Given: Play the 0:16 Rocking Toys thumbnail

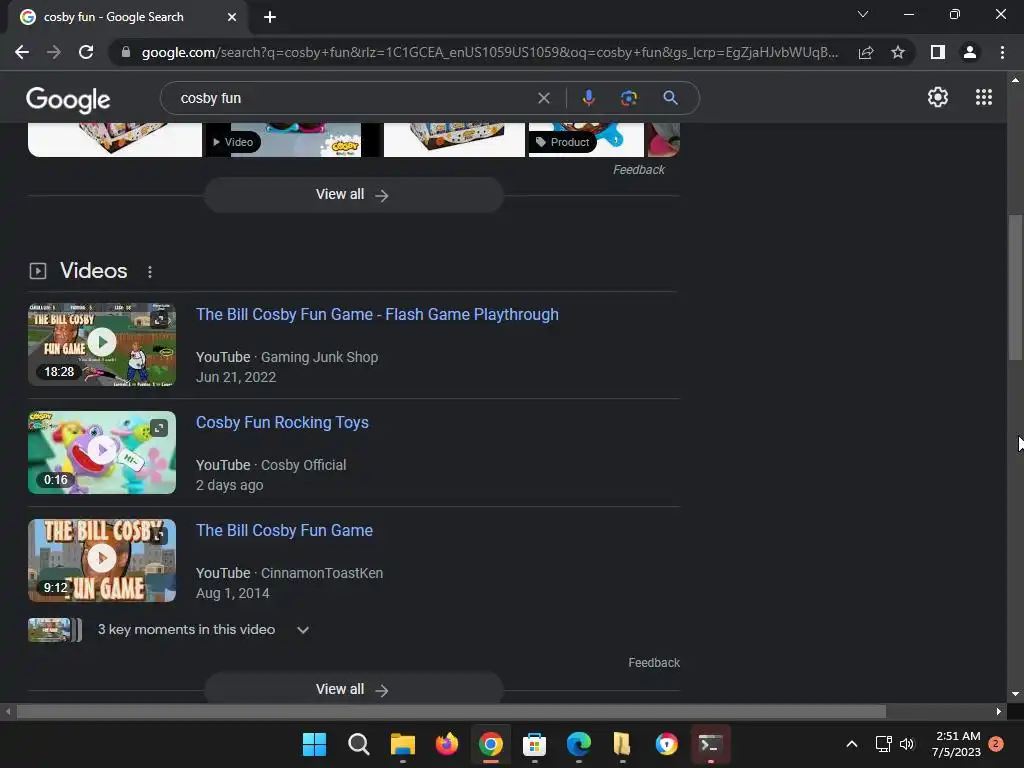Looking at the screenshot, I should (102, 452).
